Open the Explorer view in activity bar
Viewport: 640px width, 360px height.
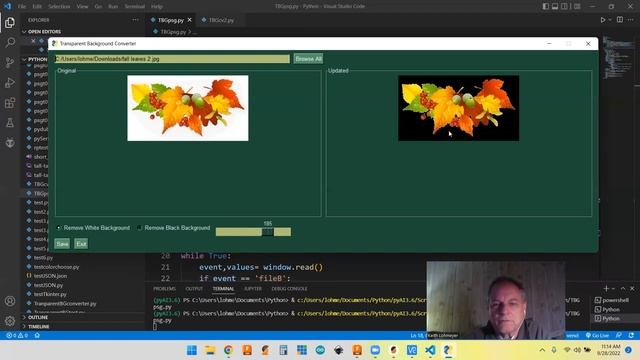pyautogui.click(x=10, y=22)
